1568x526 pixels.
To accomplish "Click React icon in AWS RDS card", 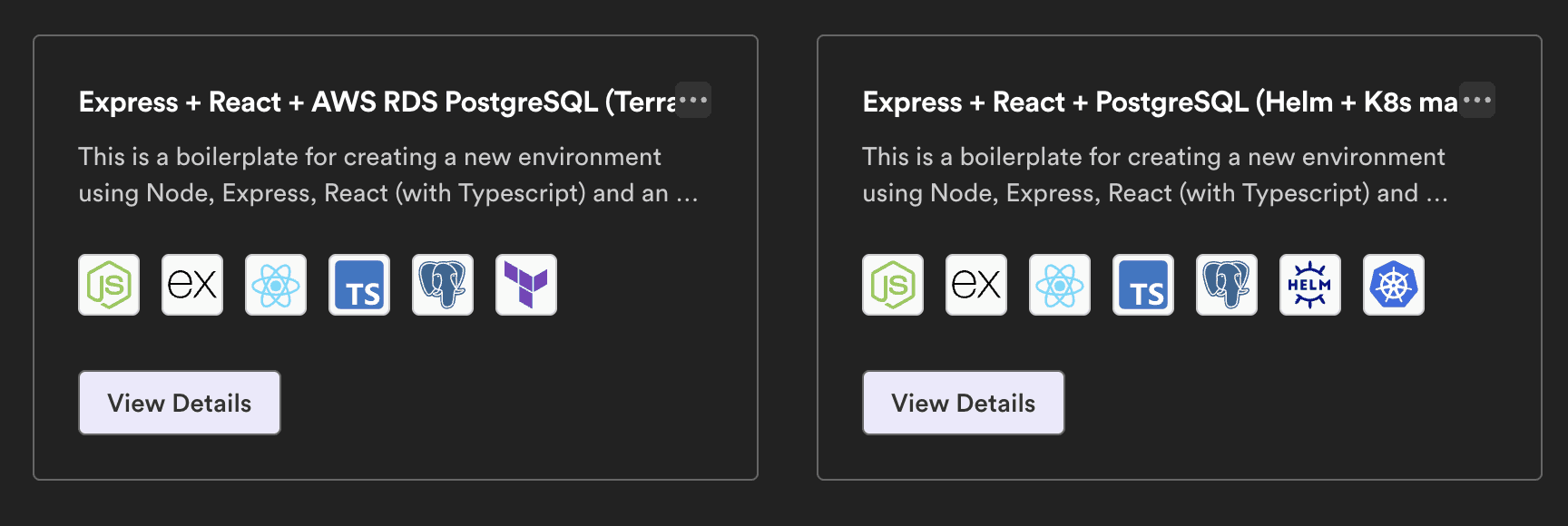I will [x=276, y=285].
